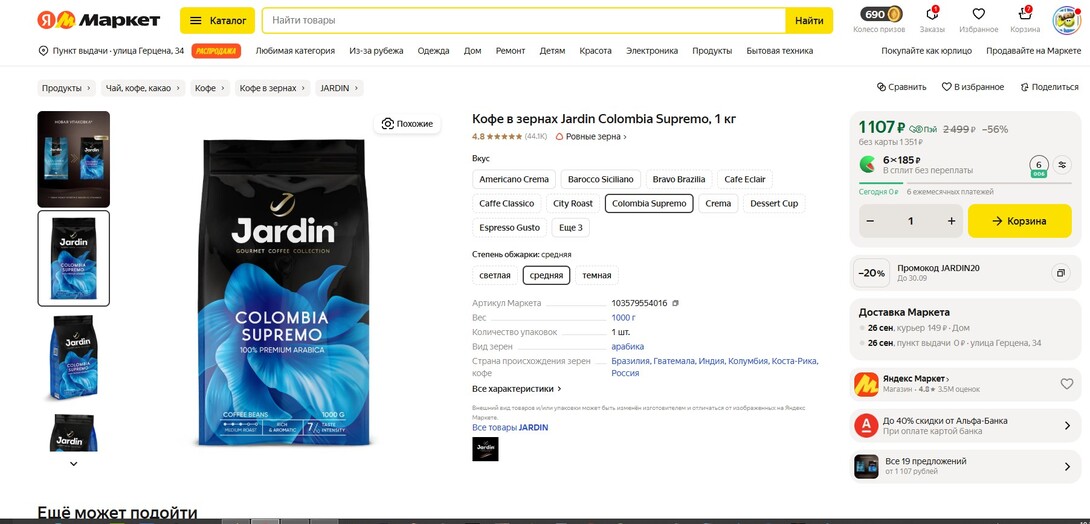Open the Favorites heart icon in header
Image resolution: width=1090 pixels, height=524 pixels.
tap(978, 14)
